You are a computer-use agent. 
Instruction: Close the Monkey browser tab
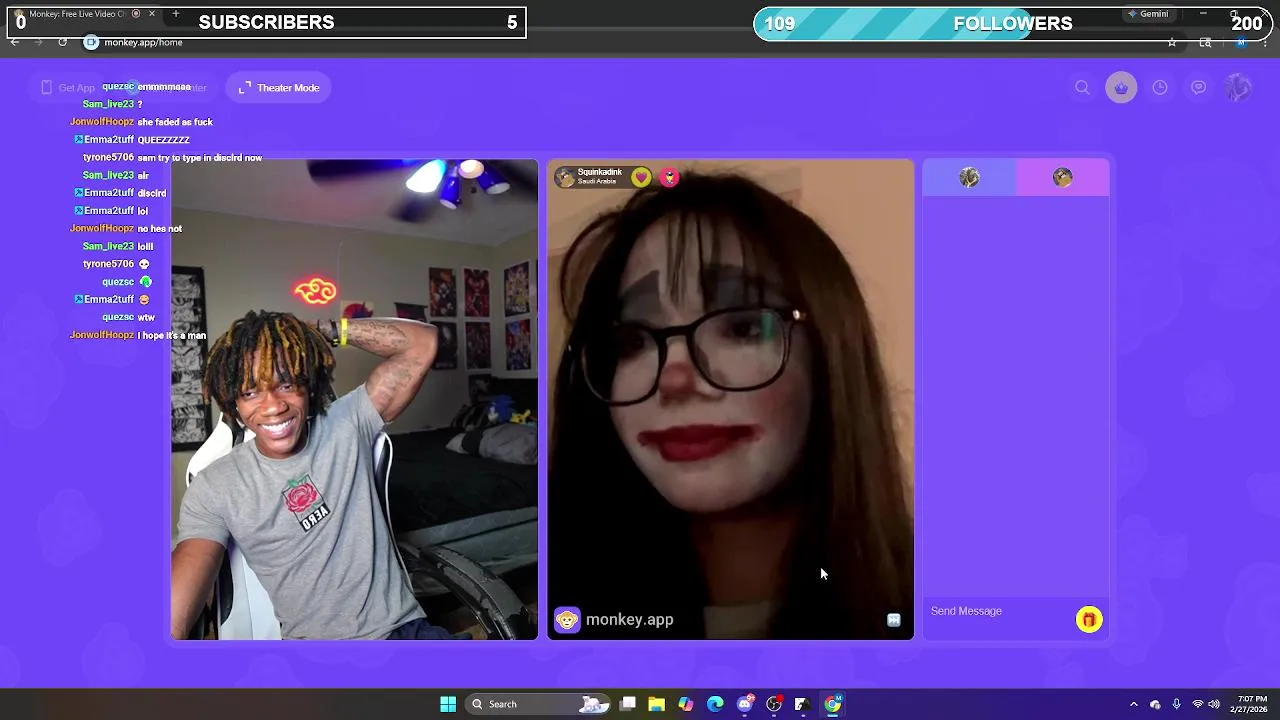(152, 14)
